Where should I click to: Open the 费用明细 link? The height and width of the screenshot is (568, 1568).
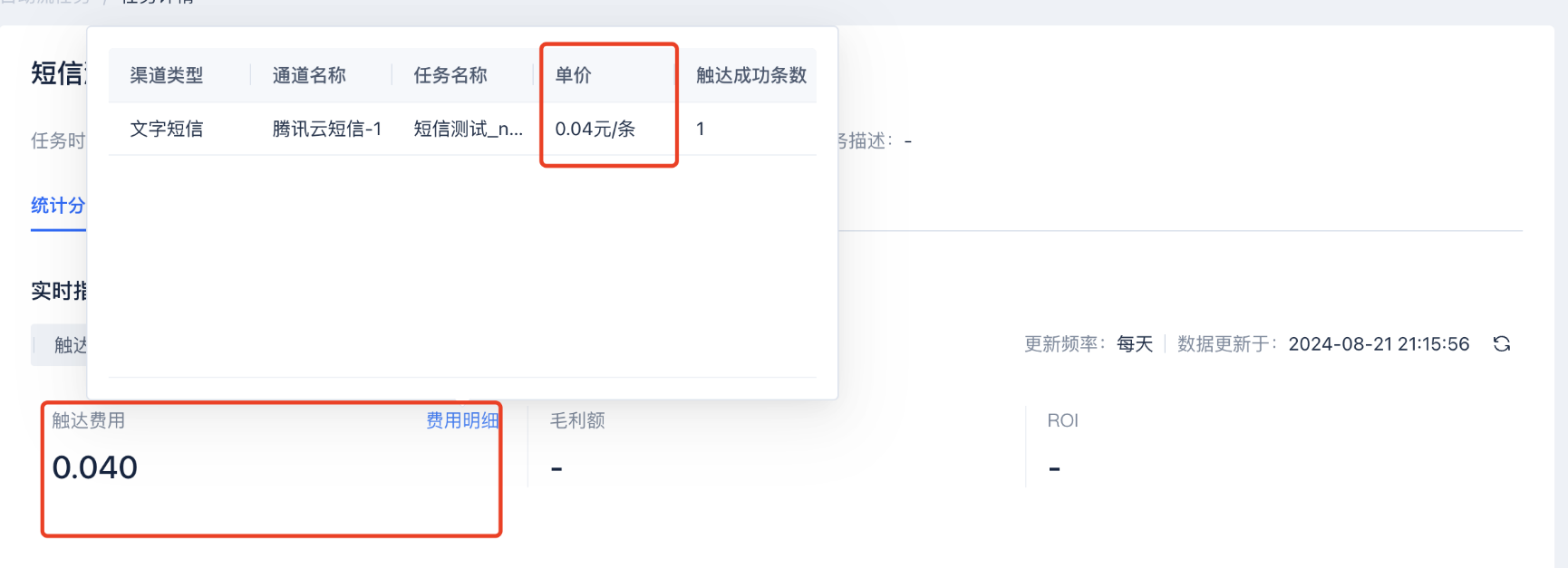(462, 420)
